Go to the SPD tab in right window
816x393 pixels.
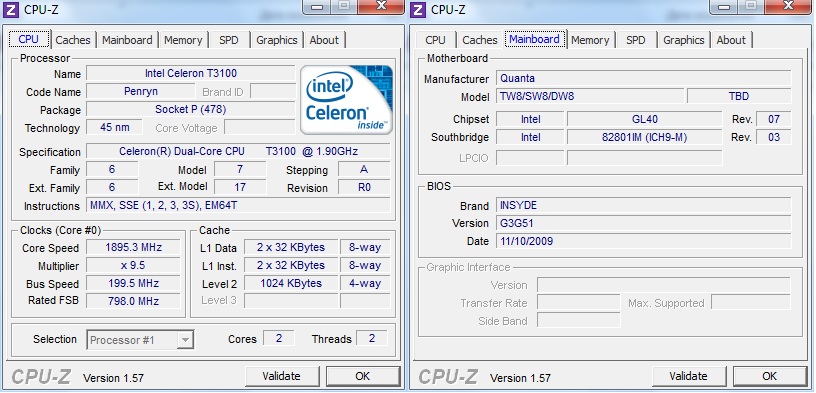click(x=635, y=40)
